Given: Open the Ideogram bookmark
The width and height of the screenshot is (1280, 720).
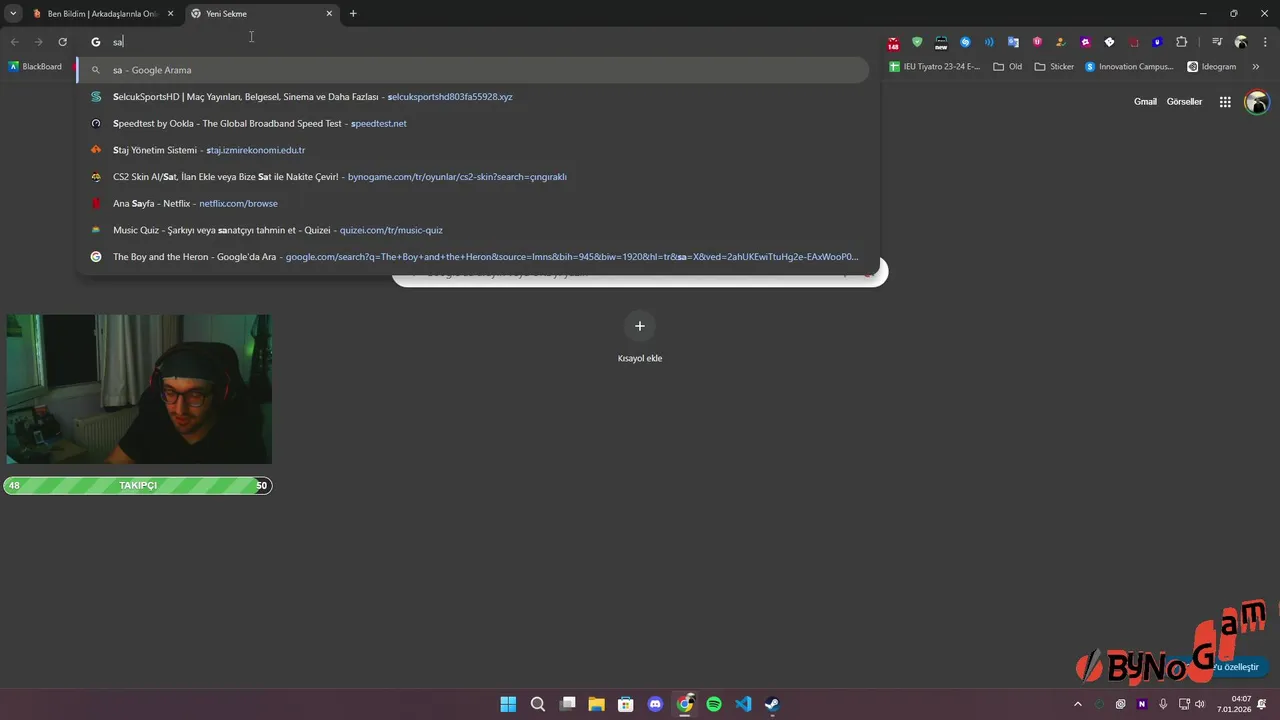Looking at the screenshot, I should [1212, 67].
